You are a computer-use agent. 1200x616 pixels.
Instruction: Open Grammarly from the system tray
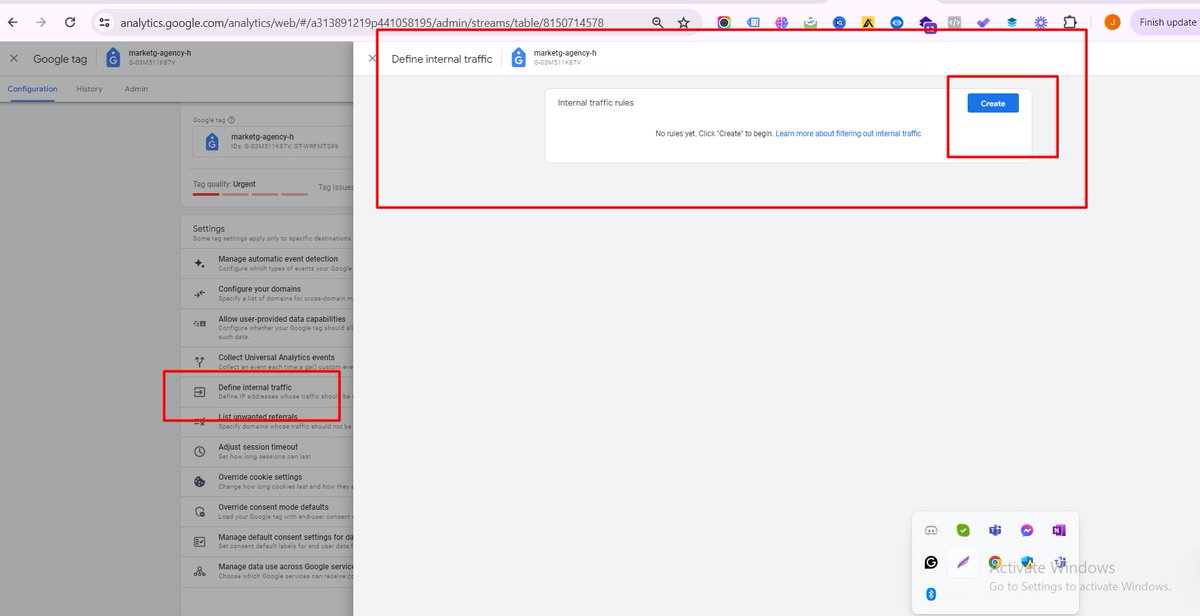pyautogui.click(x=931, y=563)
